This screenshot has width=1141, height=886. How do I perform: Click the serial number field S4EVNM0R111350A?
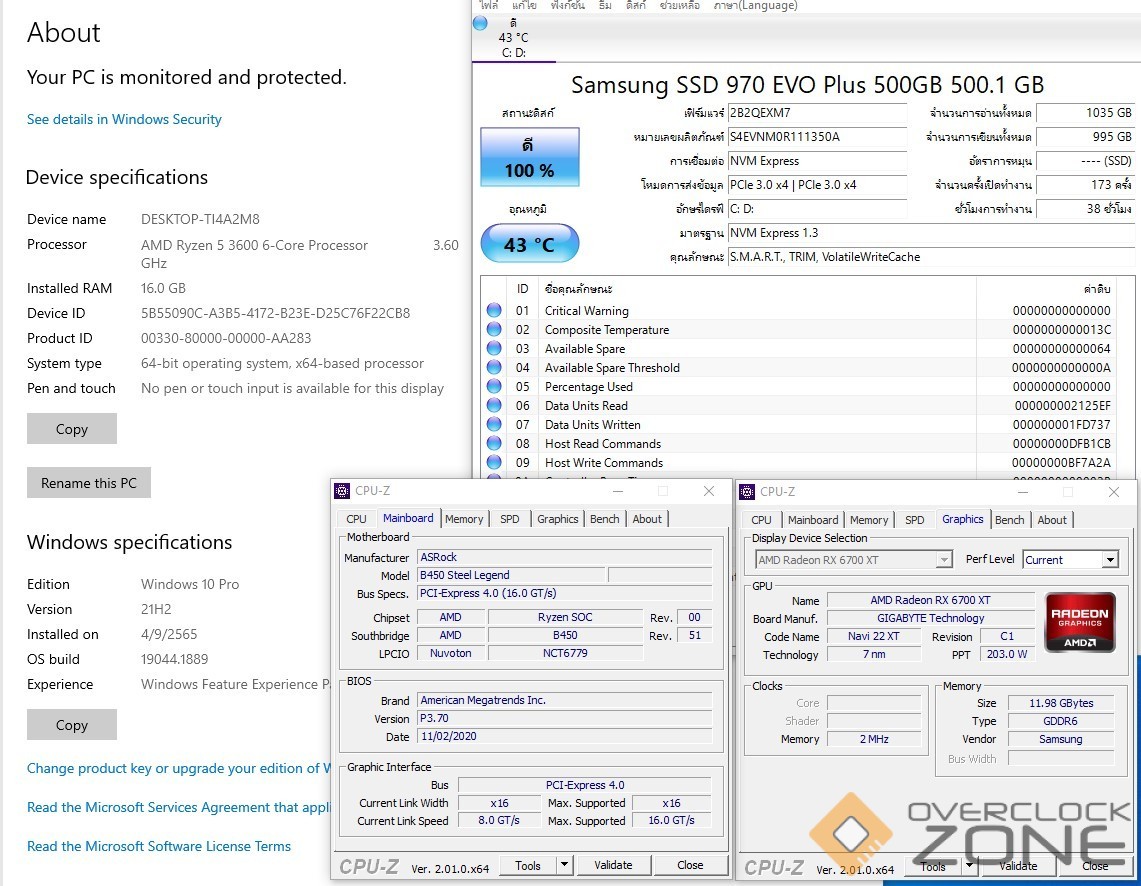click(817, 137)
